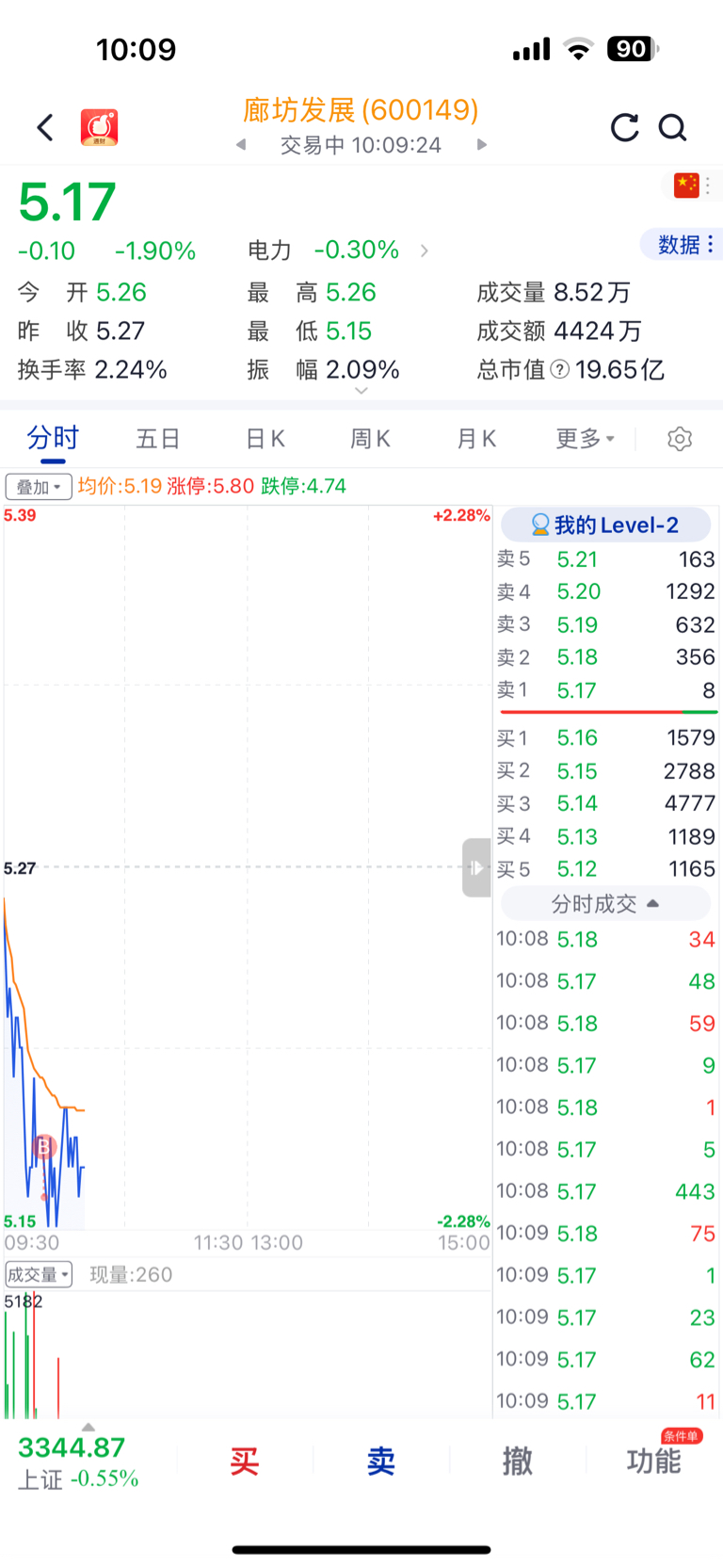
Task: Switch to the 周K tab
Action: tap(370, 439)
